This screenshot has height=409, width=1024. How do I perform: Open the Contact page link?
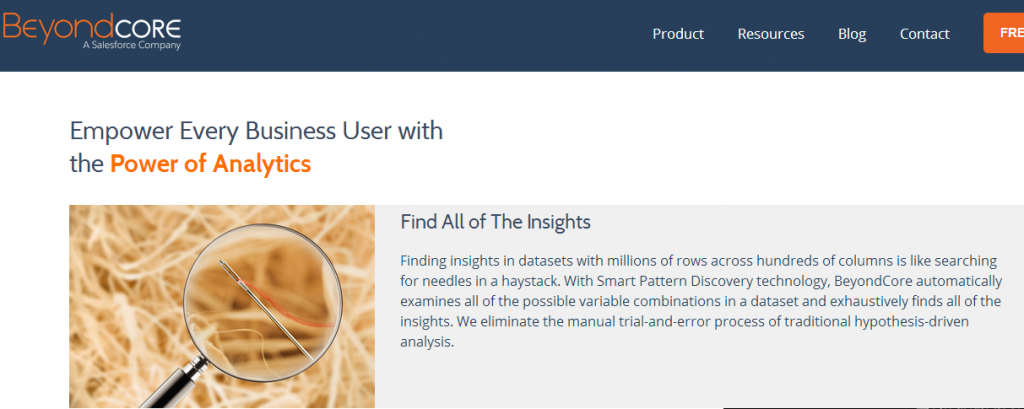coord(924,34)
